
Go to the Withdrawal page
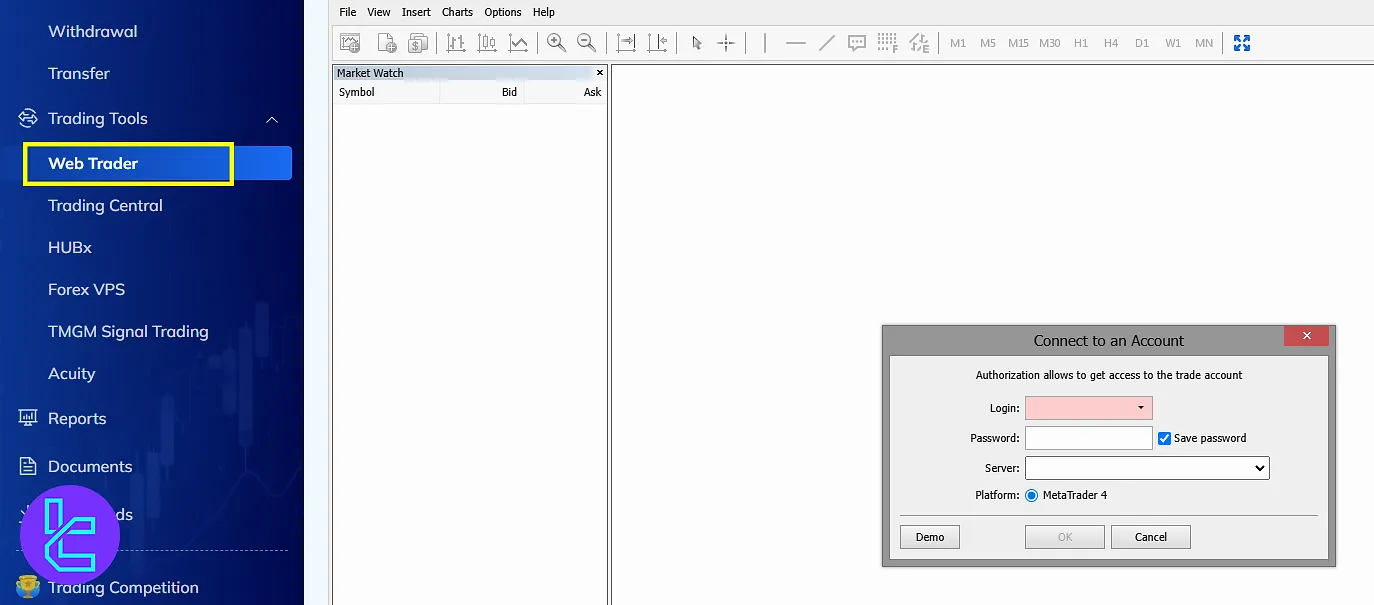(93, 32)
